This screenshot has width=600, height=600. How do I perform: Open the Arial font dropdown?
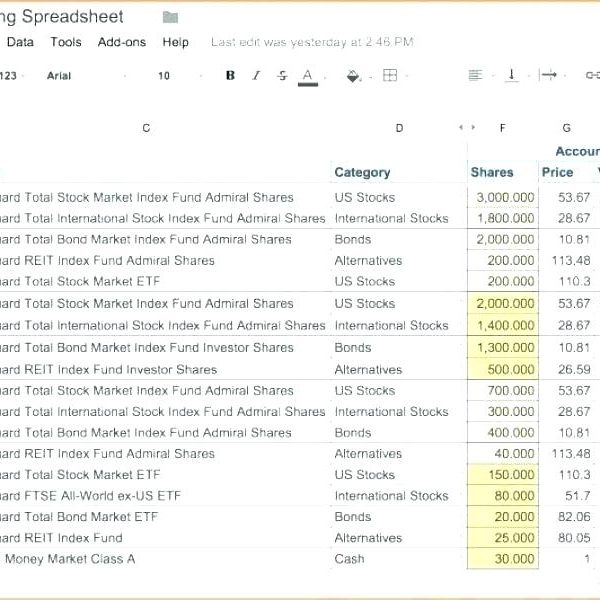[x=59, y=76]
